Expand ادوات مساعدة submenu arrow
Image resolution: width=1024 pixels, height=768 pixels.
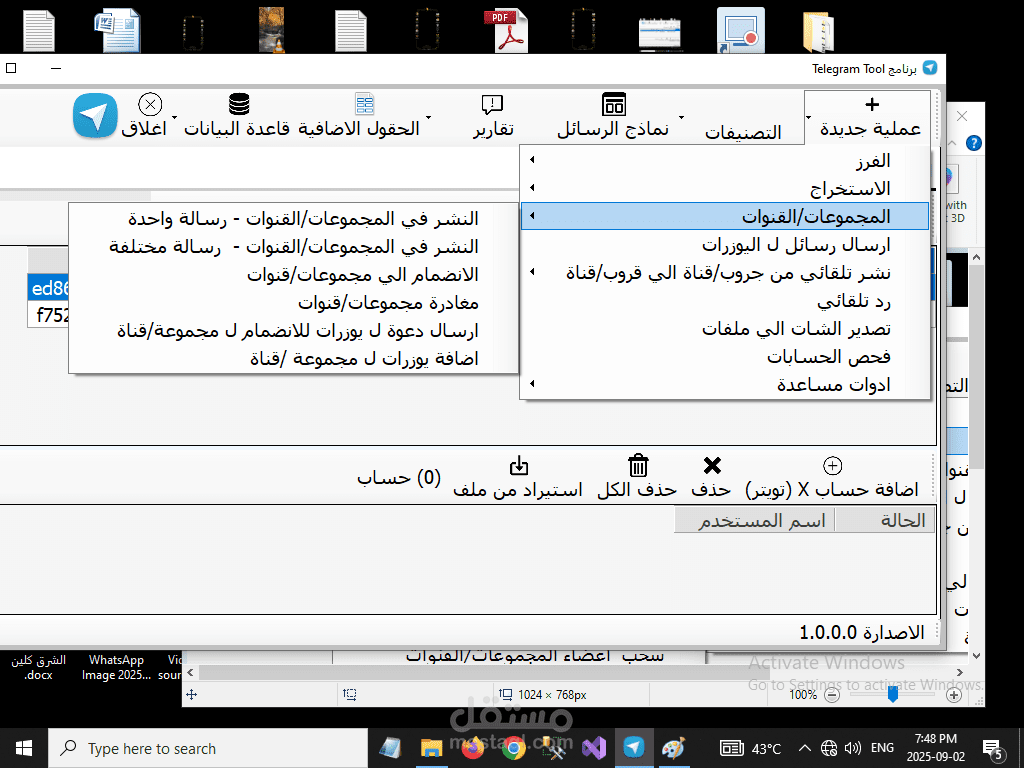[532, 383]
